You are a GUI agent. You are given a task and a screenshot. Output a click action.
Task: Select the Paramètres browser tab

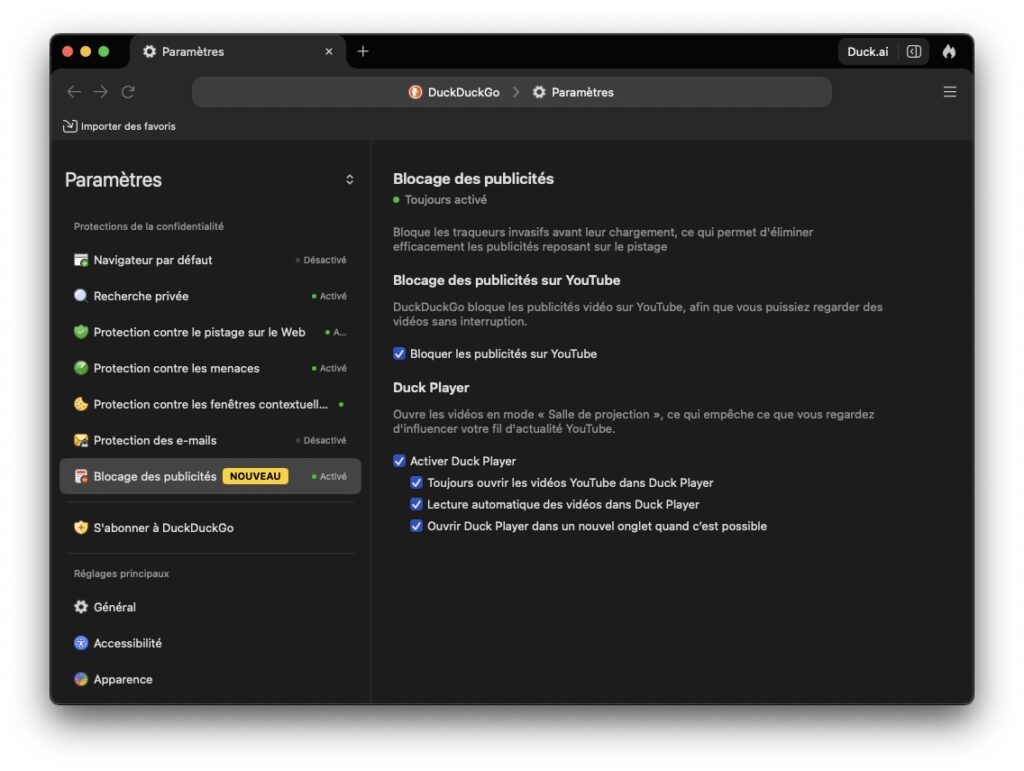[237, 52]
